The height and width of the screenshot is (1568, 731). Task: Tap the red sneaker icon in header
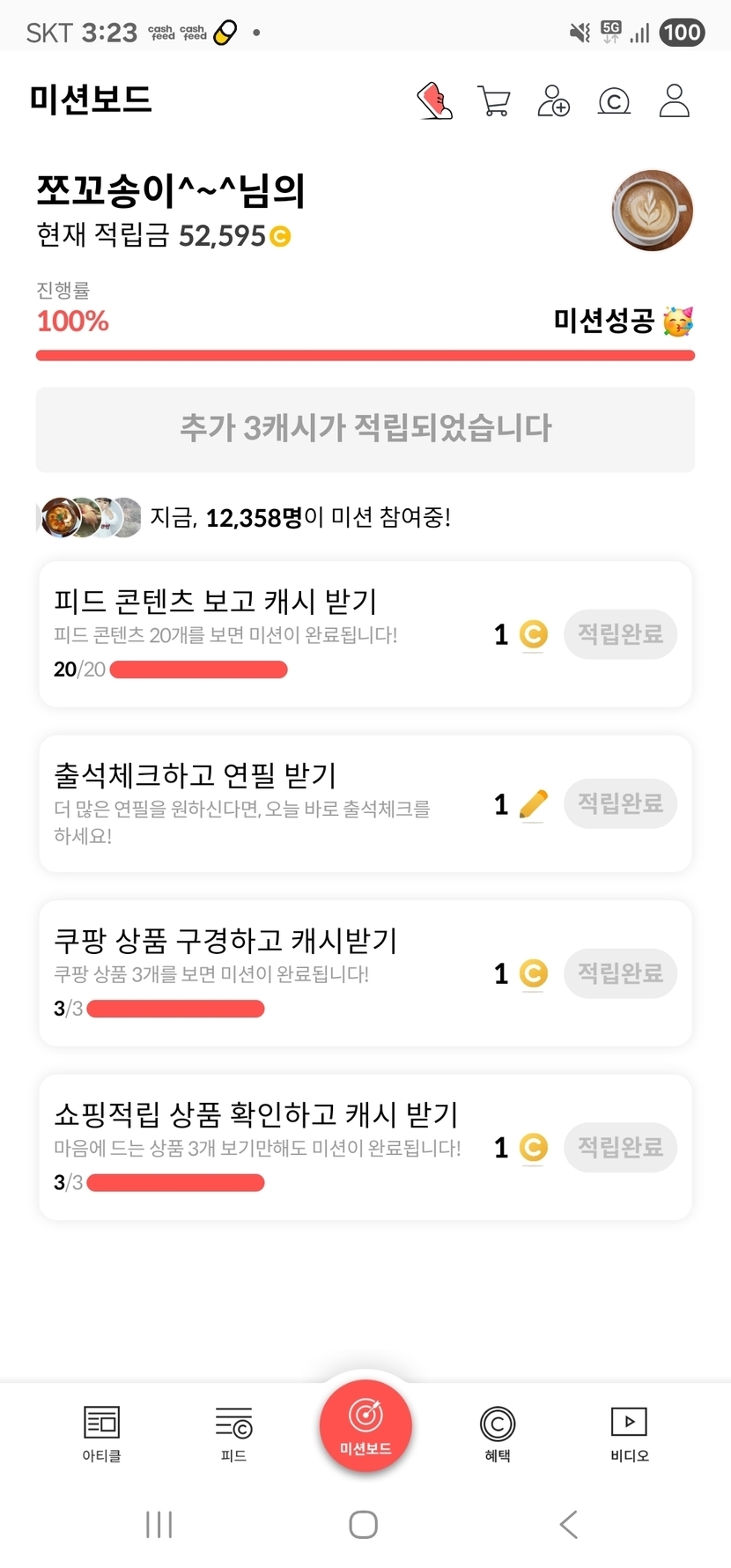(x=434, y=100)
